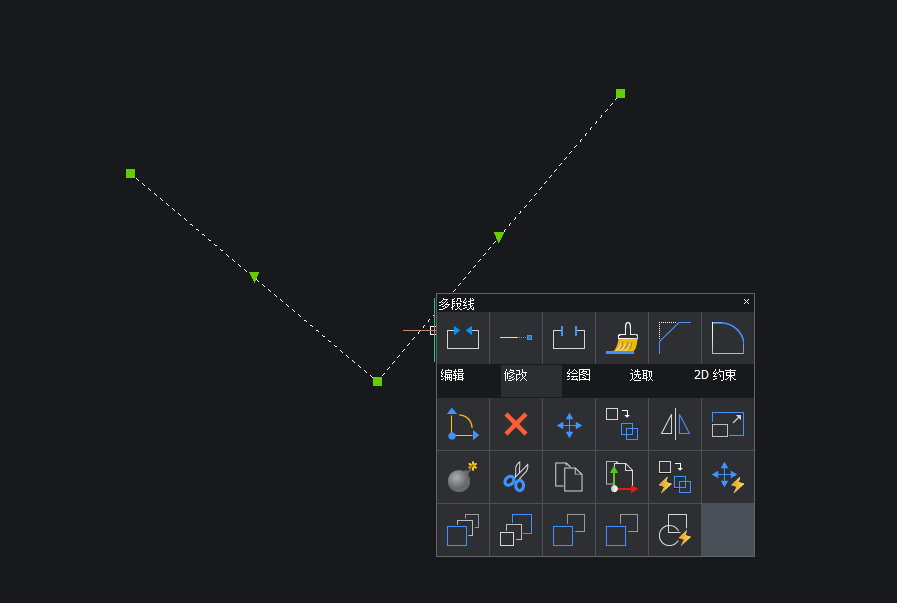This screenshot has width=897, height=603.
Task: Click the Move guided icon with lightning bolt
Action: (x=728, y=477)
